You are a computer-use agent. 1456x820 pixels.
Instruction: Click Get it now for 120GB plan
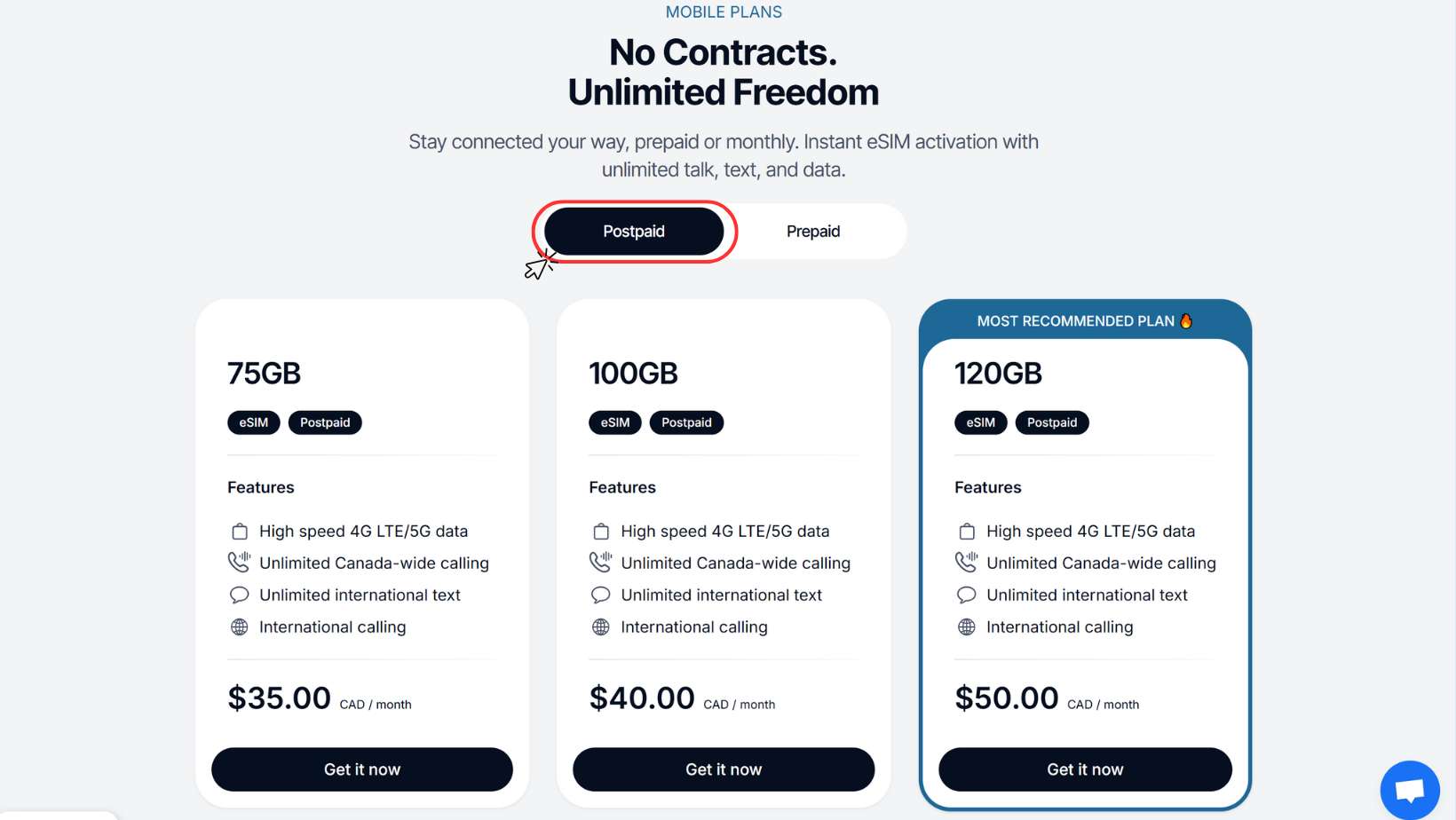[1085, 769]
